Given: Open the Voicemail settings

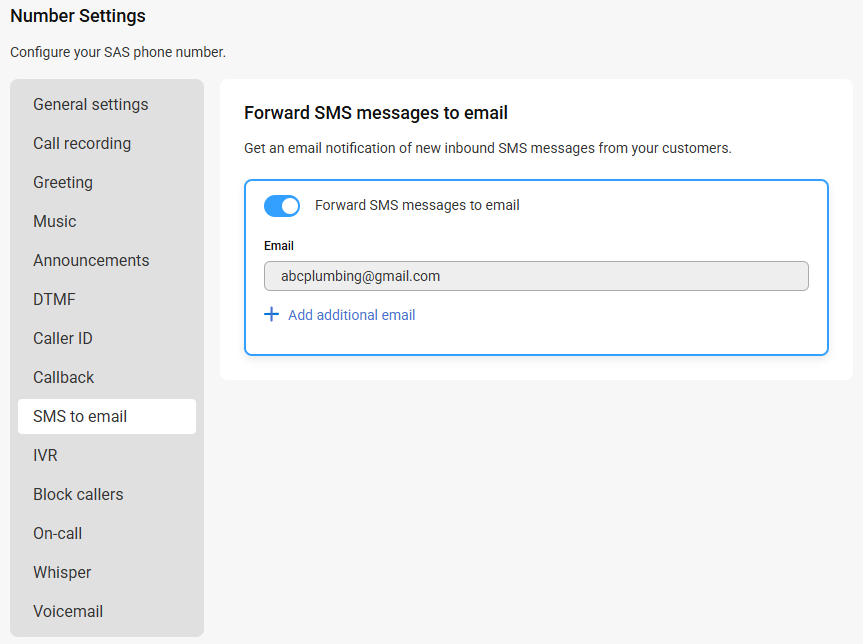Looking at the screenshot, I should (x=107, y=612).
